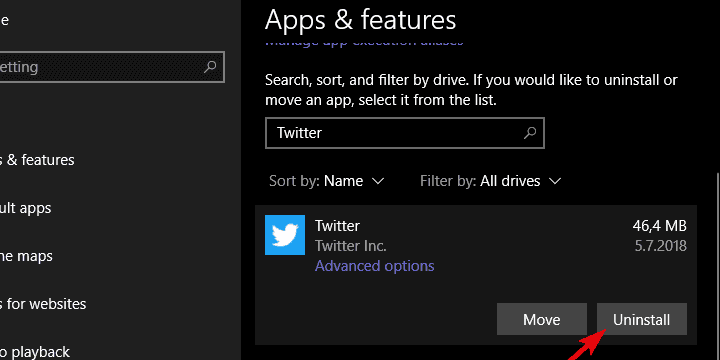Click the magnifier icon in the sidebar search
Image resolution: width=720 pixels, height=360 pixels.
pos(210,67)
